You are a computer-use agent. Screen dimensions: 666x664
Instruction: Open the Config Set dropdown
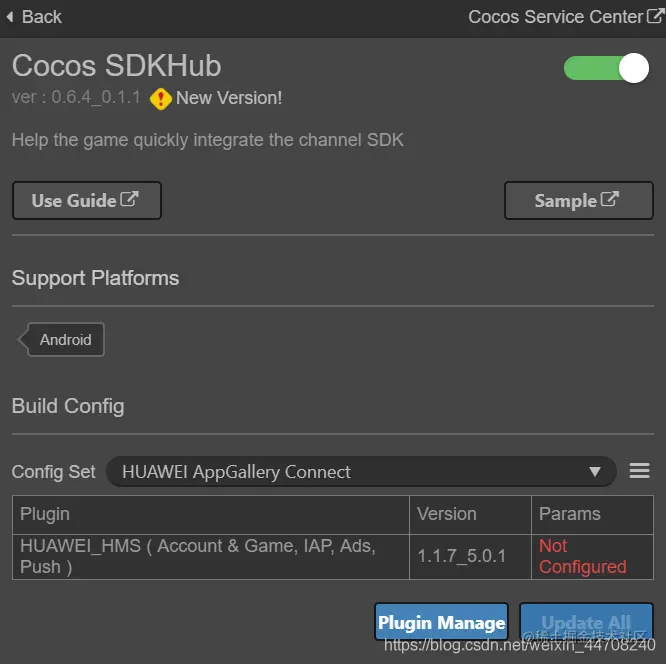pyautogui.click(x=361, y=472)
